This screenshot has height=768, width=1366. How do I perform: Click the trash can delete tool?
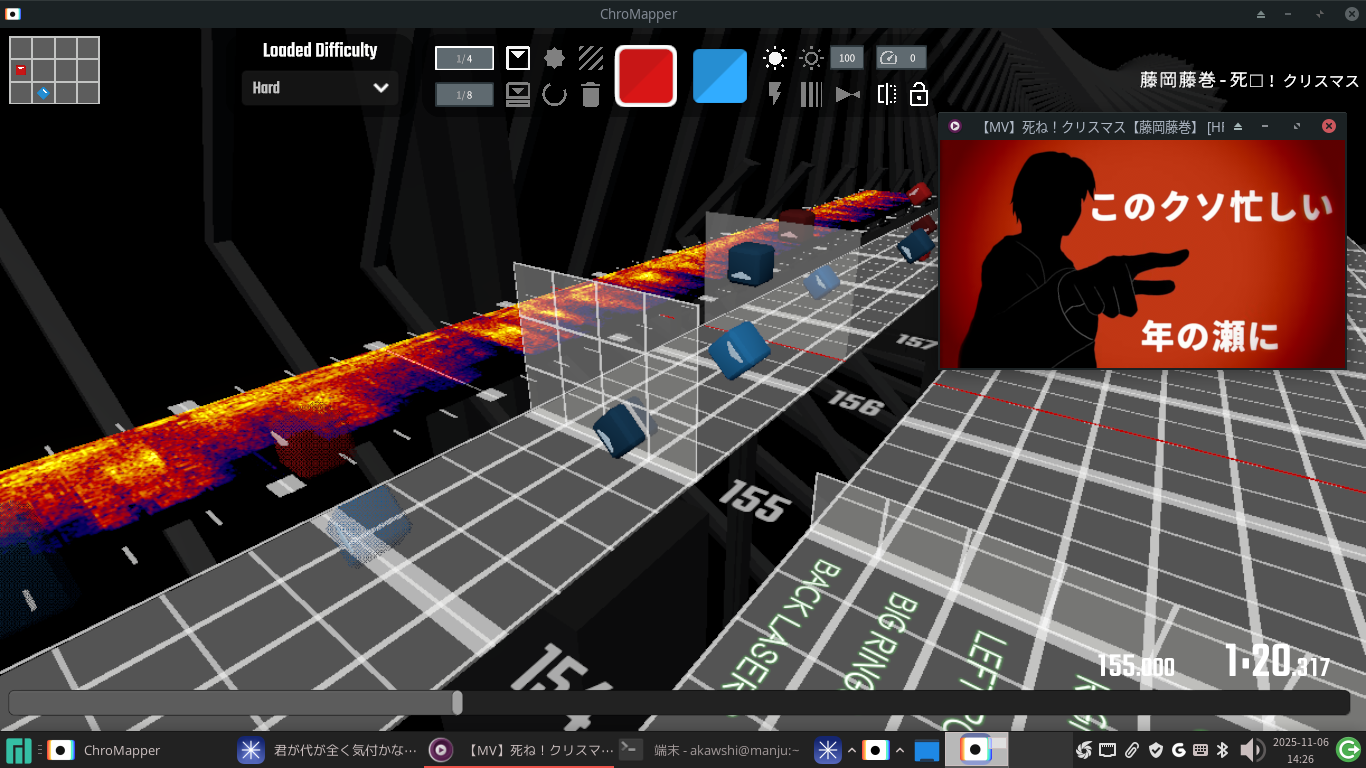coord(591,95)
